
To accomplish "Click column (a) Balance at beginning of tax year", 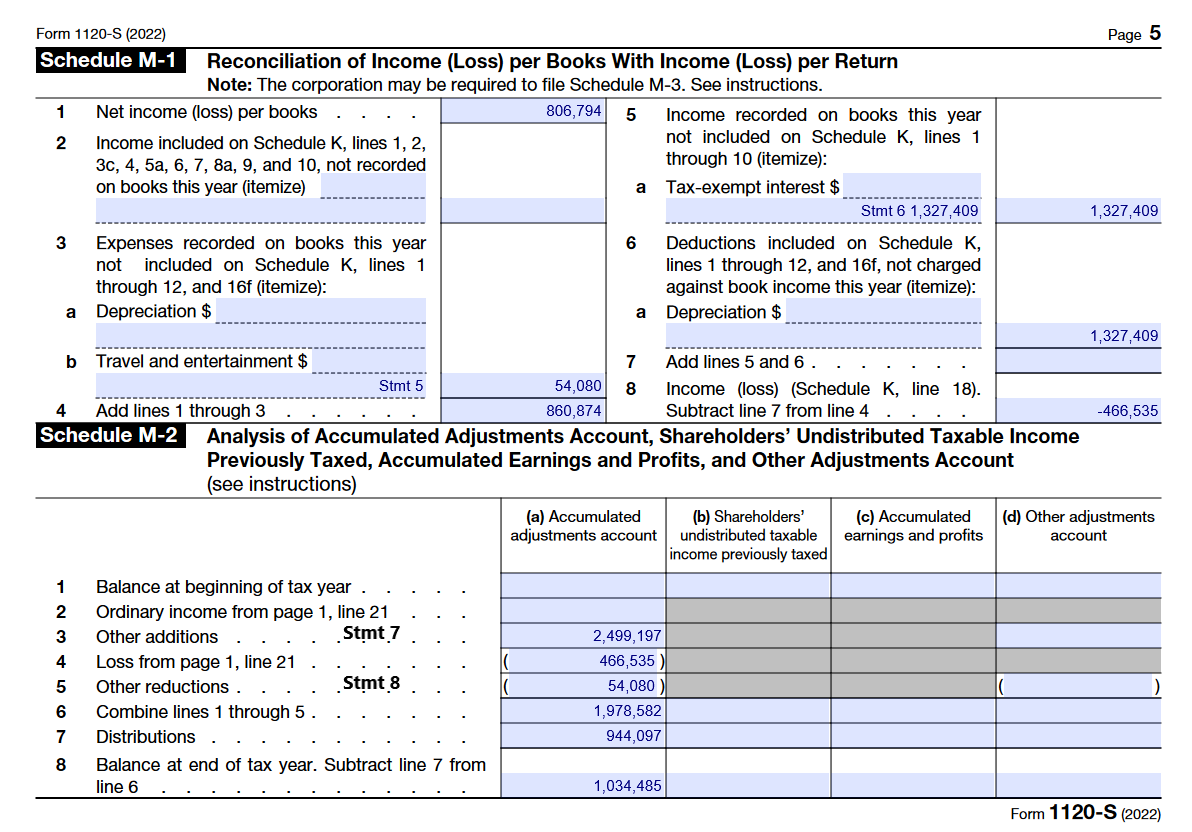I will click(x=583, y=586).
